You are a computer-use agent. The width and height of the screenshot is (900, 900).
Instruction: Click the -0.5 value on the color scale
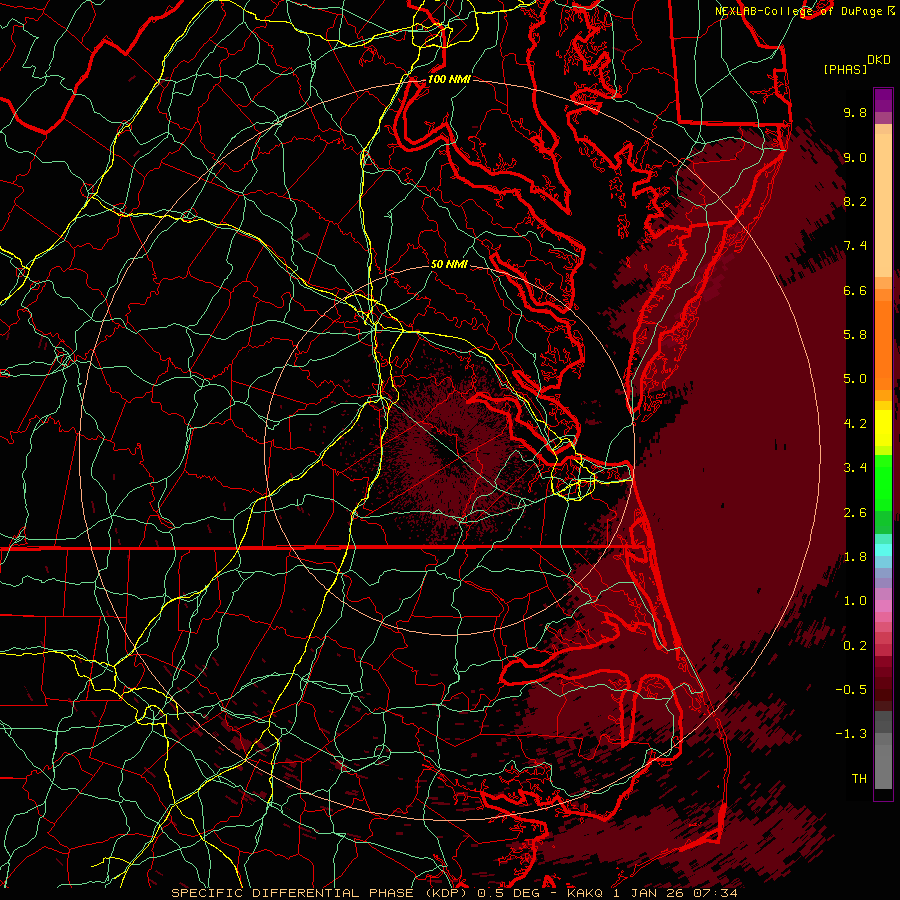pos(851,690)
